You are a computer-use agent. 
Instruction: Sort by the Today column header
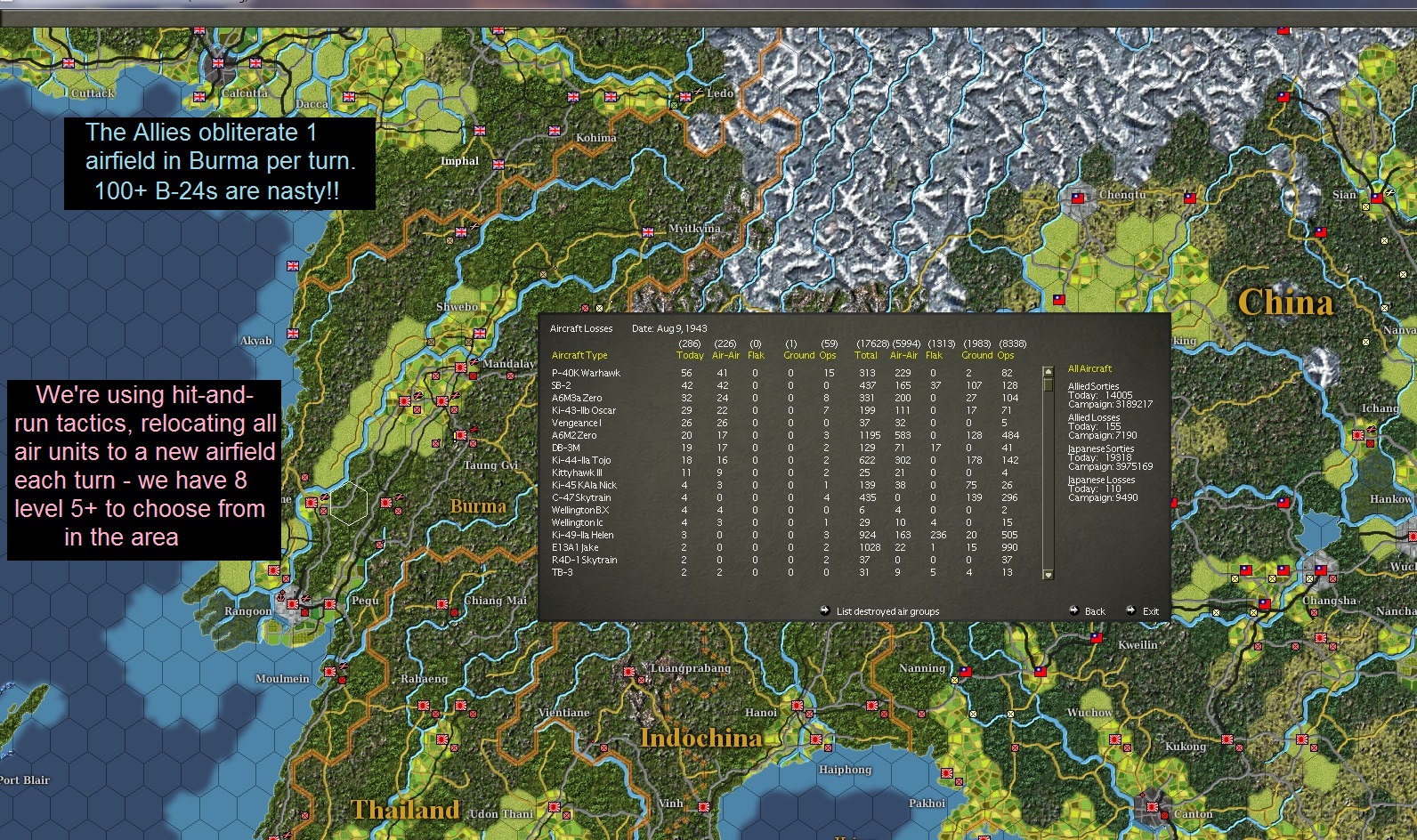tap(690, 355)
